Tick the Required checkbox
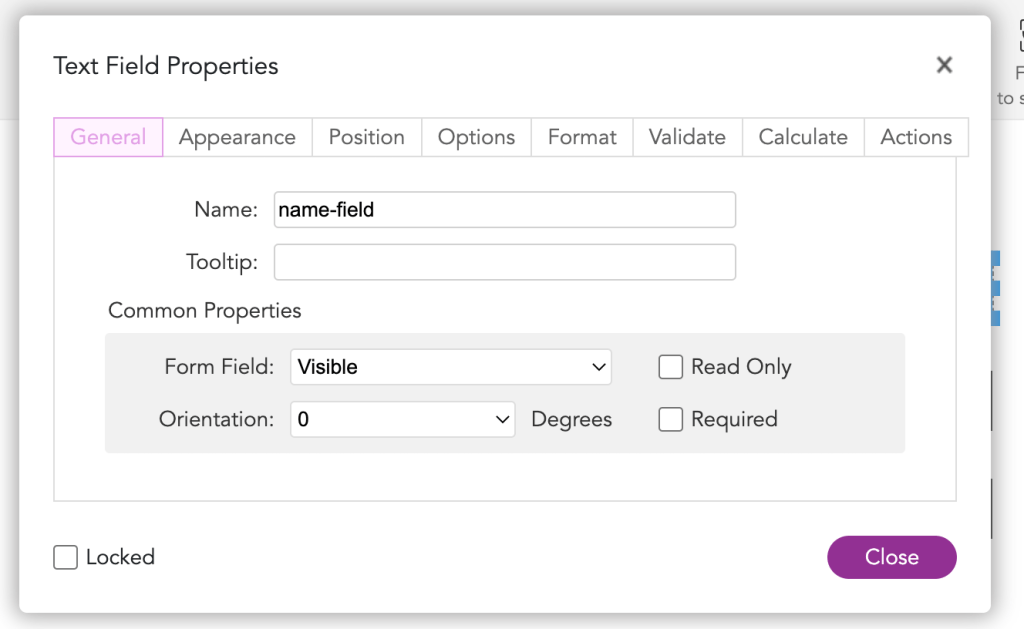The width and height of the screenshot is (1024, 629). click(x=671, y=419)
